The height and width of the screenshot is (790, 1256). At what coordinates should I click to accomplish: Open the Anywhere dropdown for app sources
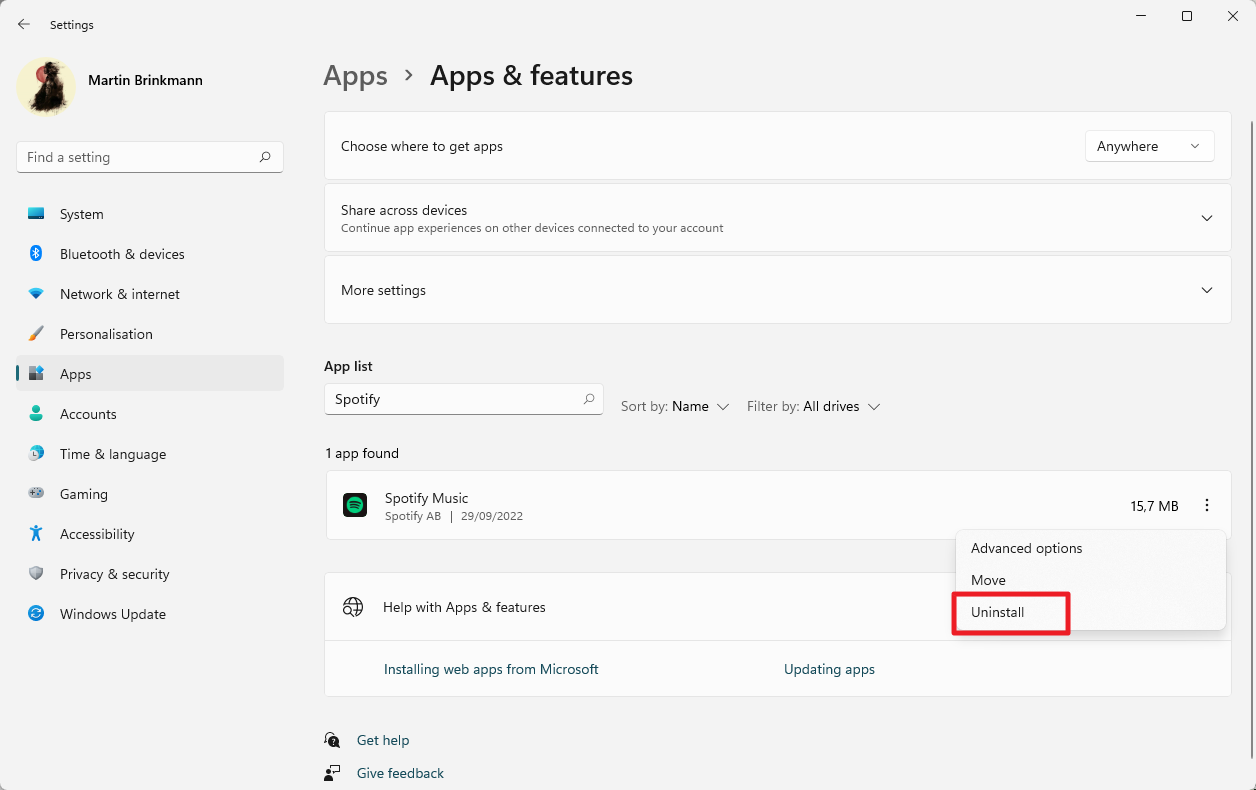coord(1149,146)
